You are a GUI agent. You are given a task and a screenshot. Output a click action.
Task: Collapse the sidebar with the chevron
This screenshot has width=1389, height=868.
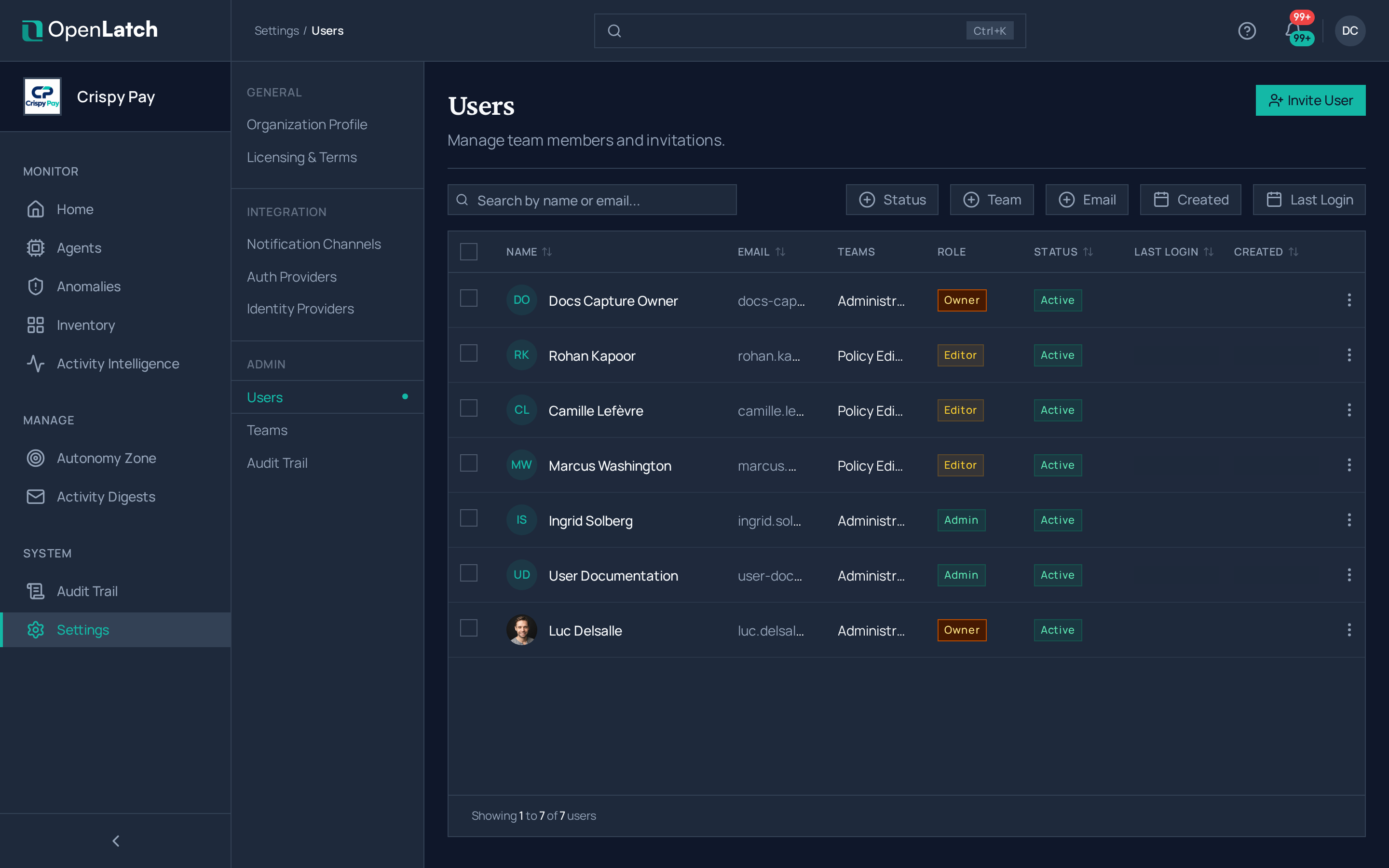click(x=115, y=841)
